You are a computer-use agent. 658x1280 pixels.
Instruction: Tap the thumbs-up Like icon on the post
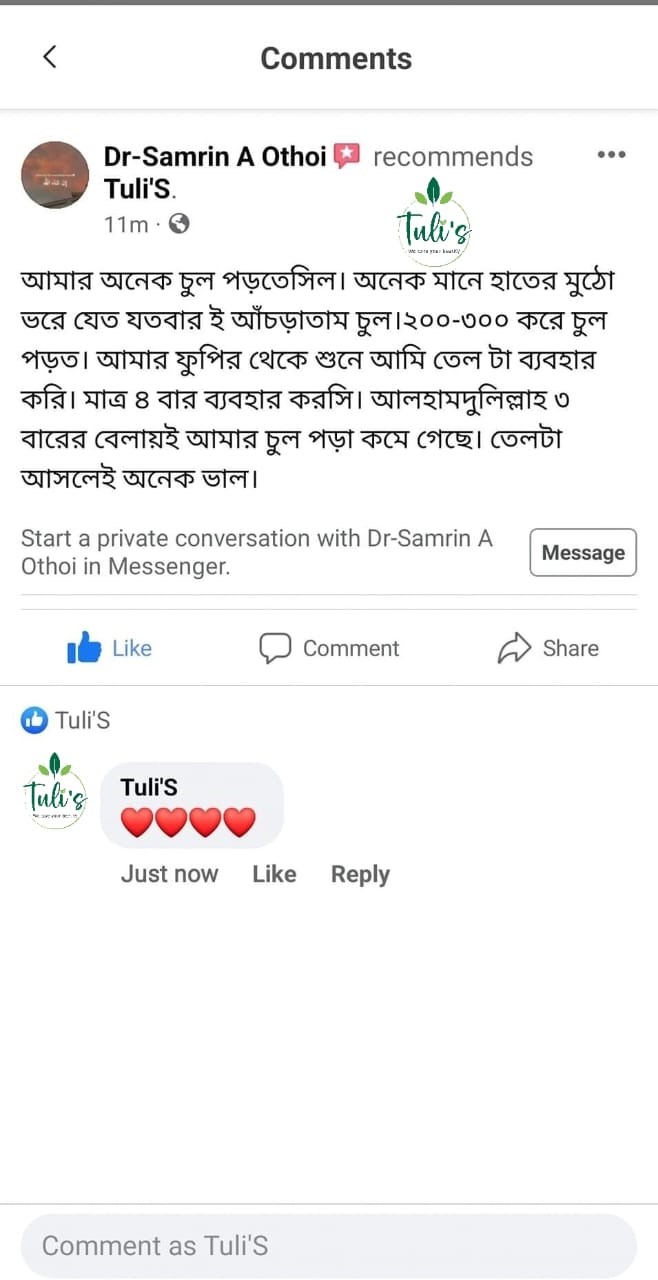coord(85,648)
